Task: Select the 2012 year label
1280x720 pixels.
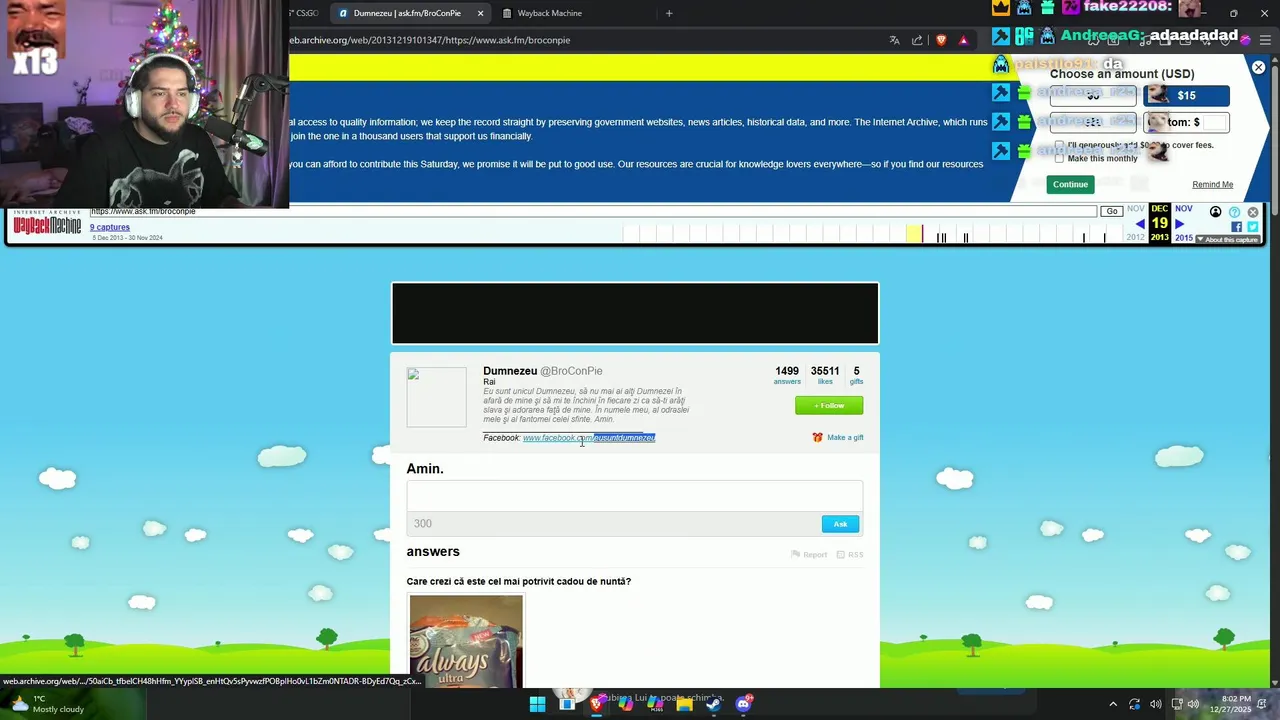Action: pos(1135,237)
